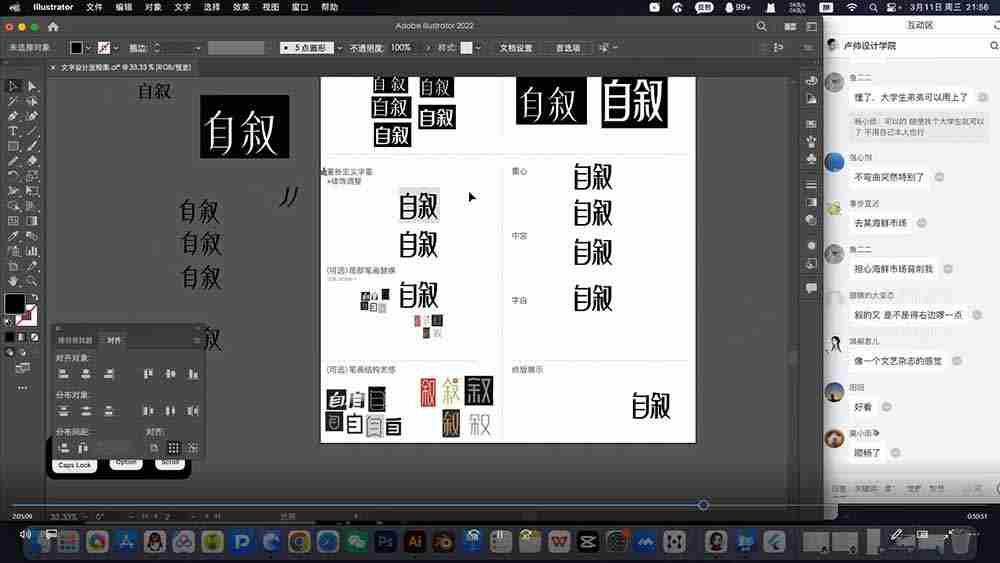Switch to None fill mode button

[x=34, y=337]
